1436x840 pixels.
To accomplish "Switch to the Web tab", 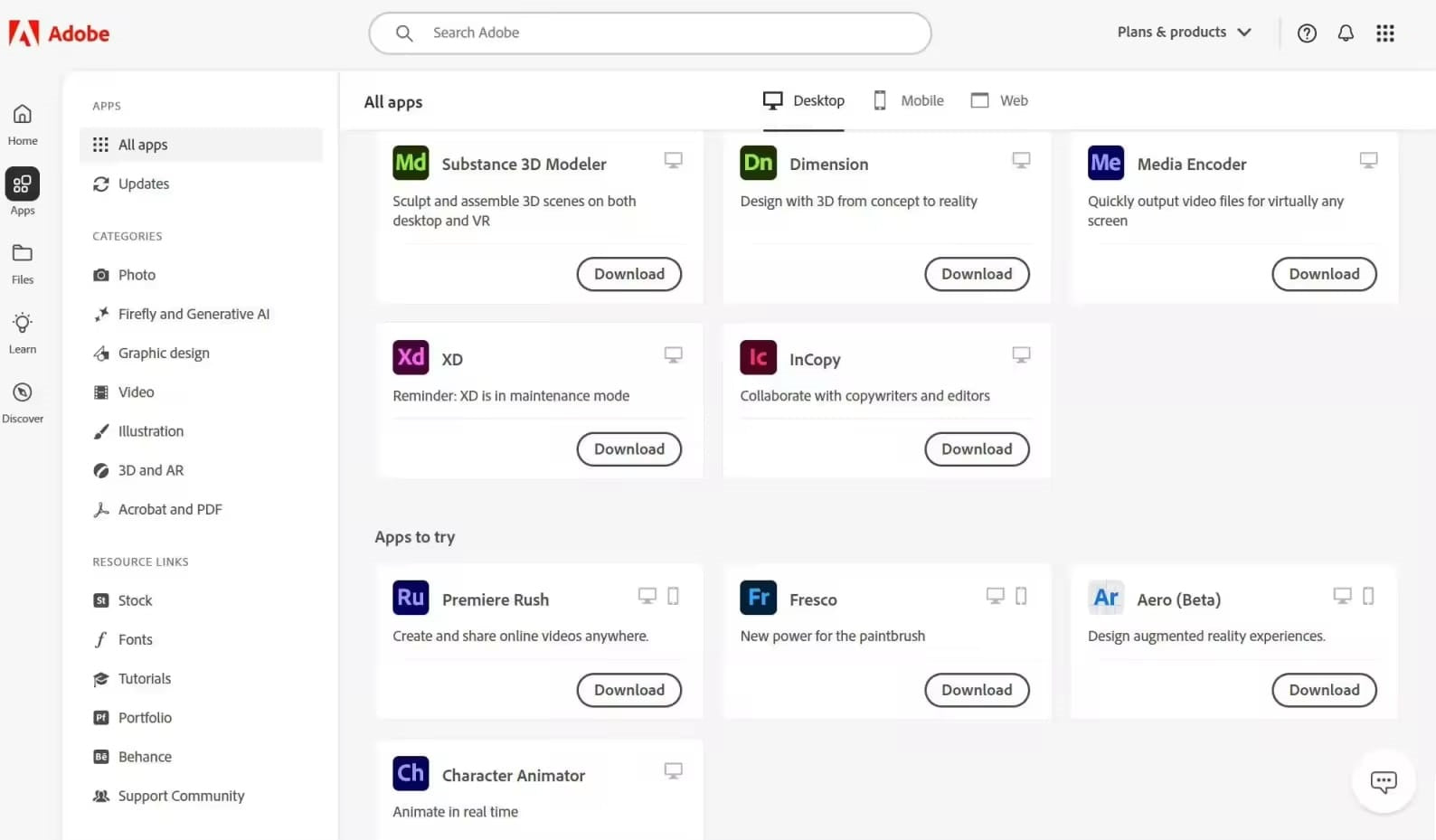I will 999,100.
